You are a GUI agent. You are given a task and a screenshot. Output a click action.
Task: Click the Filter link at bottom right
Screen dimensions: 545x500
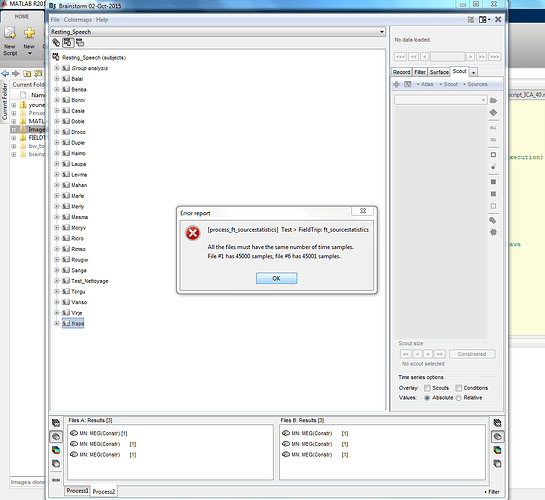pyautogui.click(x=492, y=492)
